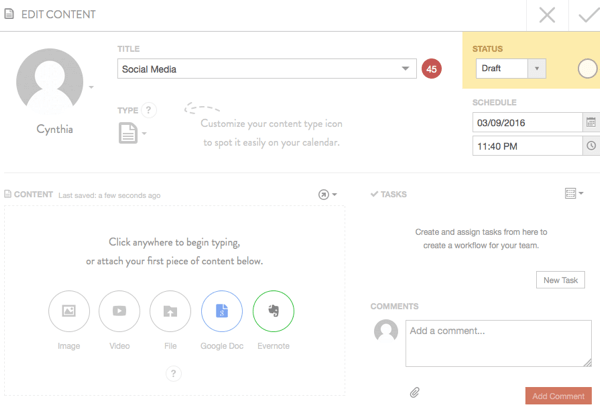Expand the dropdown beside content export icon
600x410 pixels.
pos(334,194)
